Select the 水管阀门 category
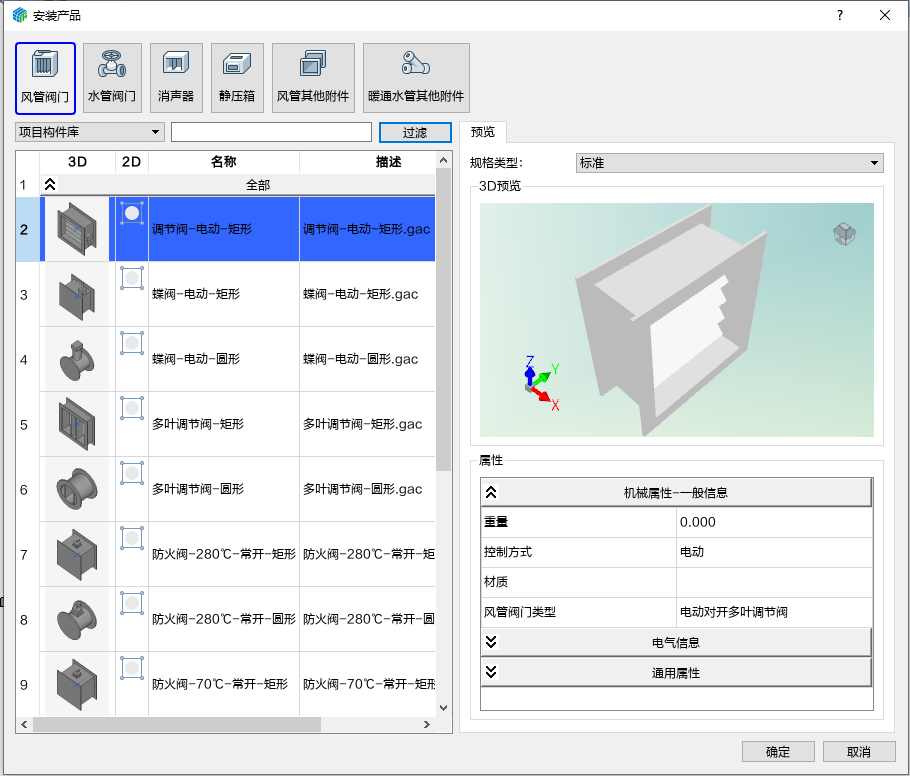Image resolution: width=910 pixels, height=776 pixels. [112, 78]
